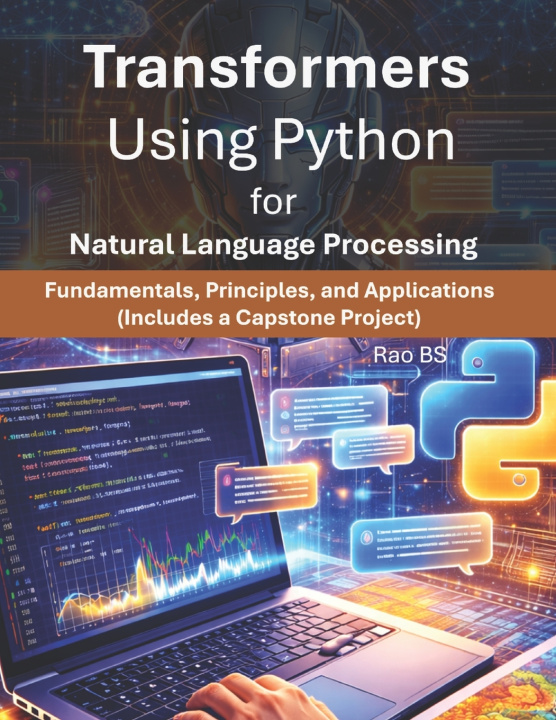Click "(Includes a Capstone Project)" text
The height and width of the screenshot is (720, 556).
pos(269,317)
